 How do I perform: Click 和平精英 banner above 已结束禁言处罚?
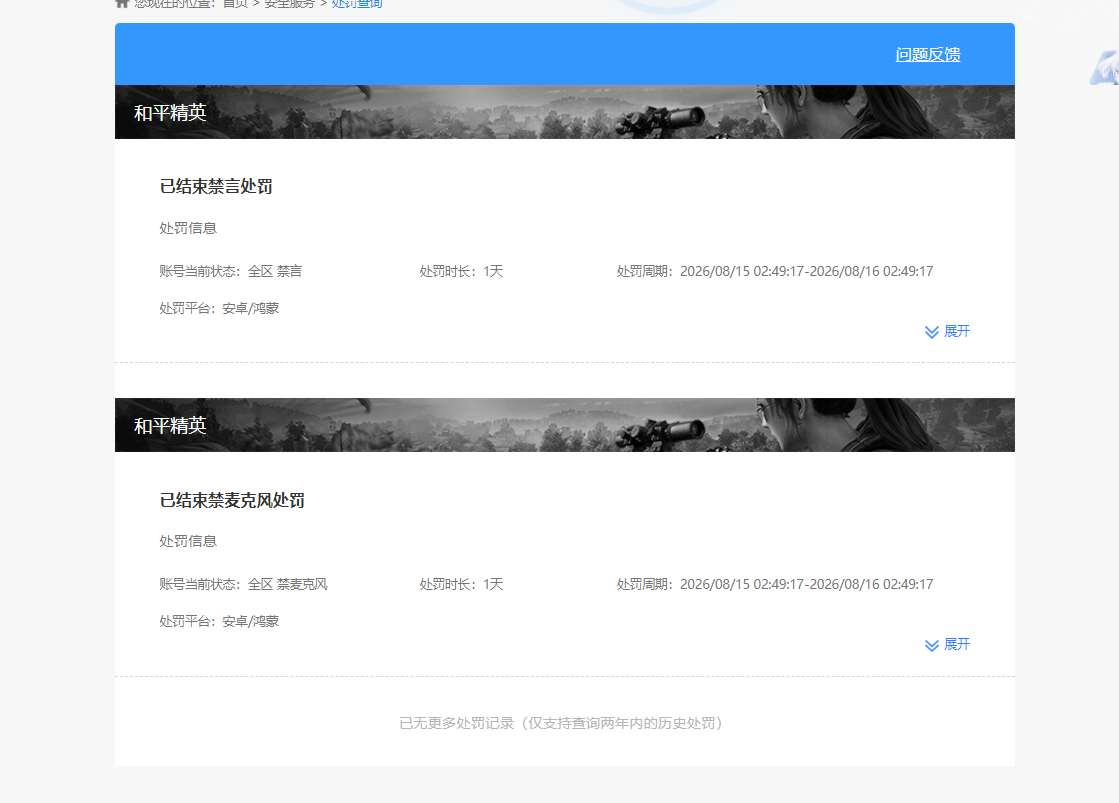point(564,112)
